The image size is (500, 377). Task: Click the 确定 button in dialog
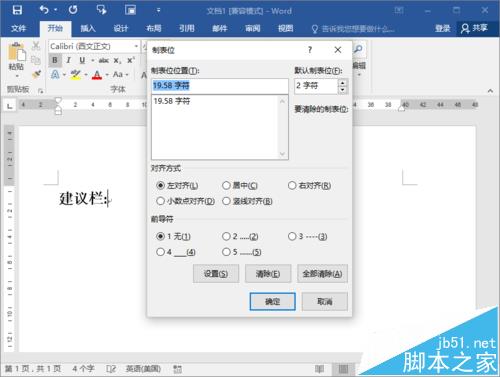tap(273, 302)
